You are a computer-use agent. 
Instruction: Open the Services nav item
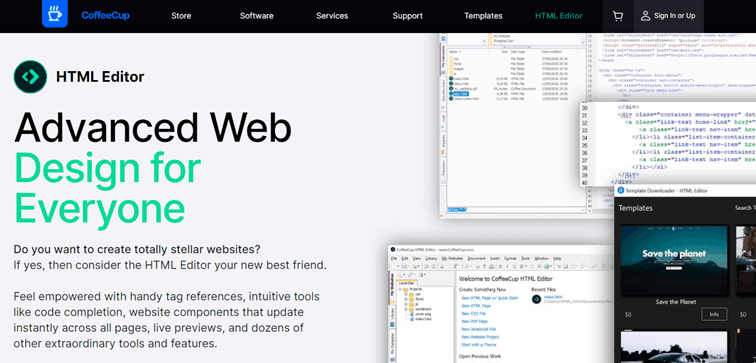[x=332, y=16]
